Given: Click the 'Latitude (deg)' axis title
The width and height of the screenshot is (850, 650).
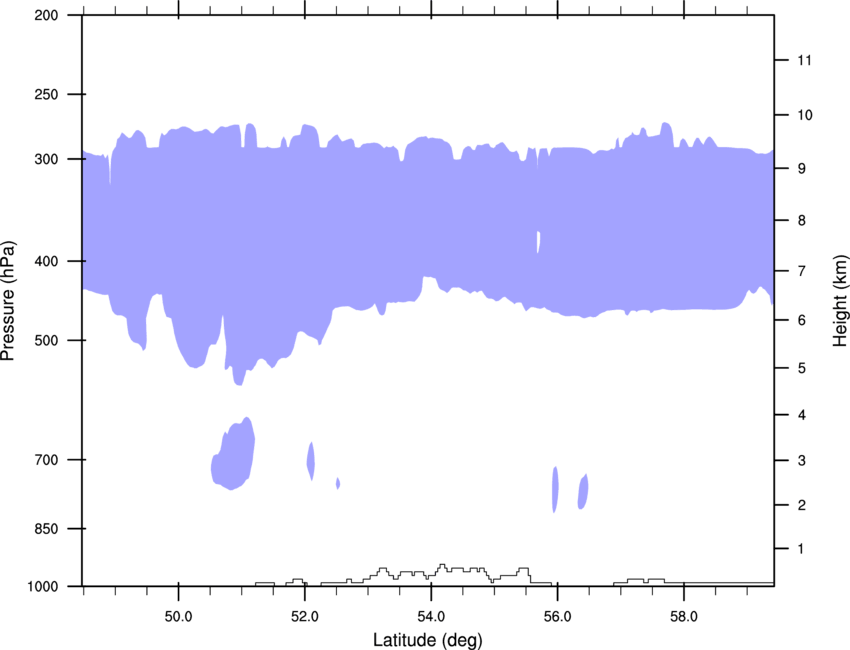Looking at the screenshot, I should pyautogui.click(x=427, y=640).
